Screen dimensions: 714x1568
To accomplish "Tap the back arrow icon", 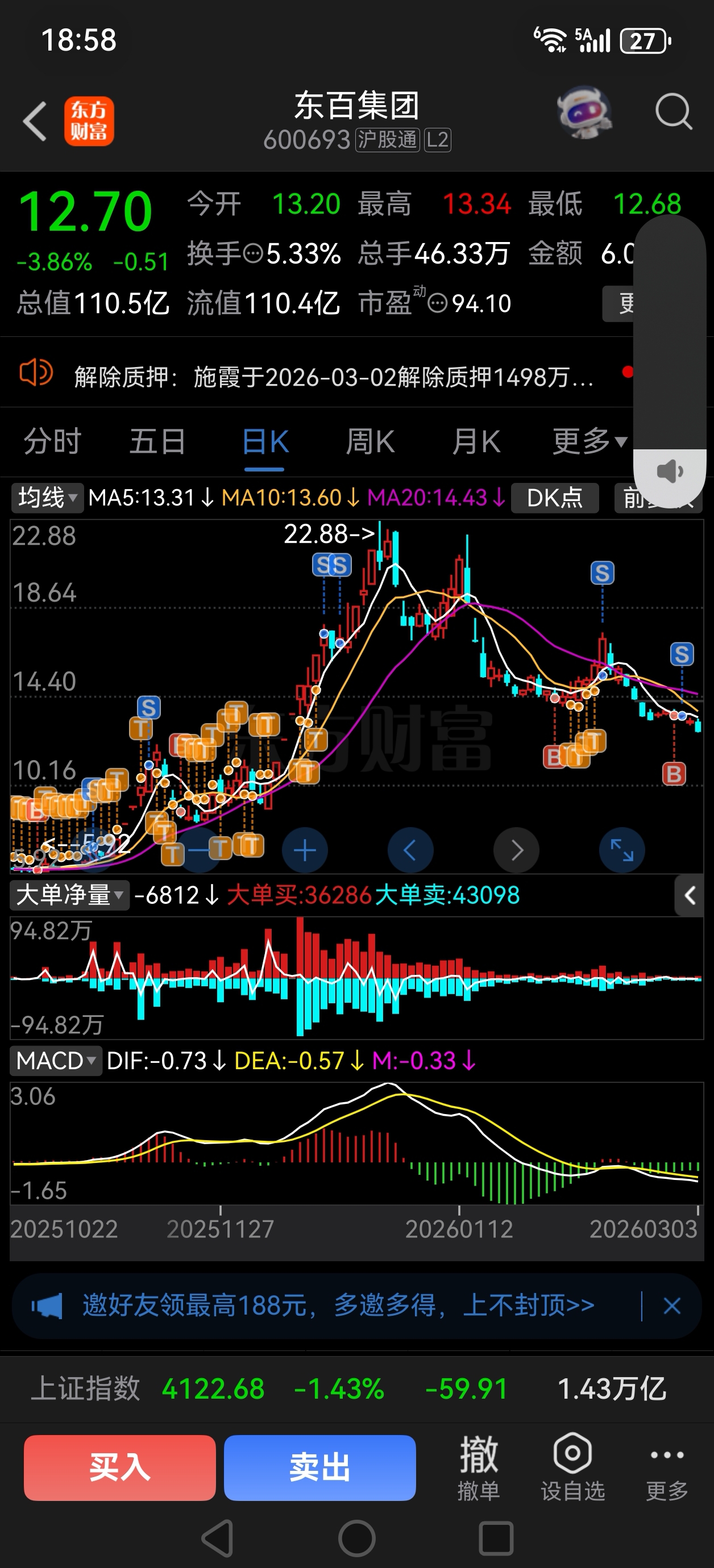I will pos(35,121).
